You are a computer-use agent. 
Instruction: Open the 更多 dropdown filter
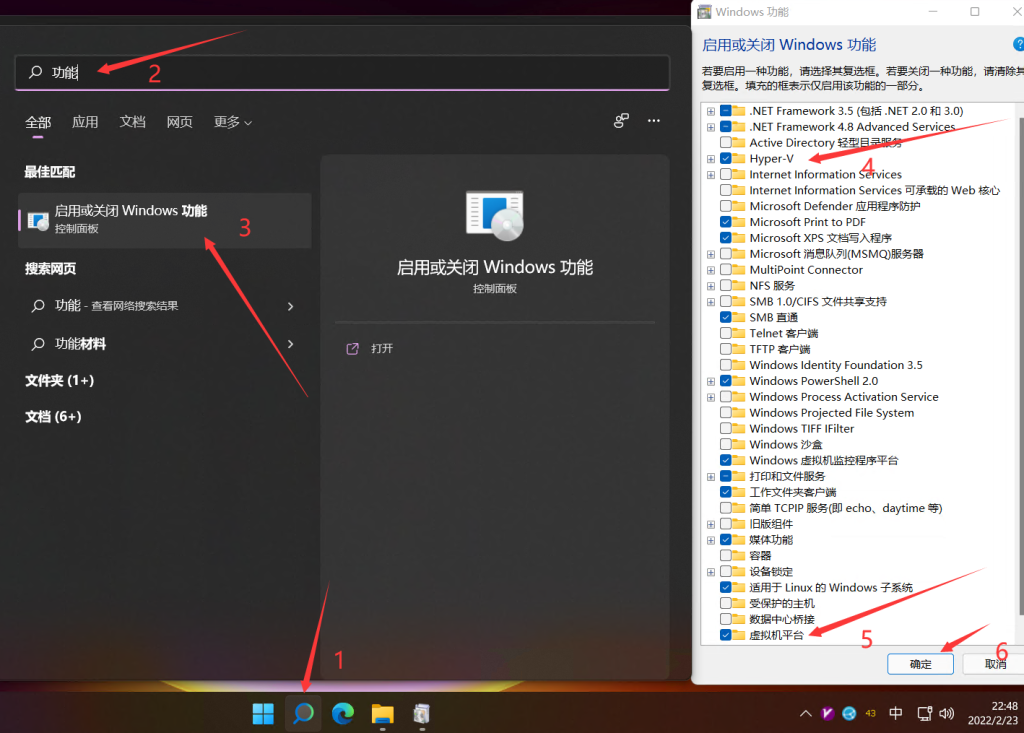[x=232, y=122]
